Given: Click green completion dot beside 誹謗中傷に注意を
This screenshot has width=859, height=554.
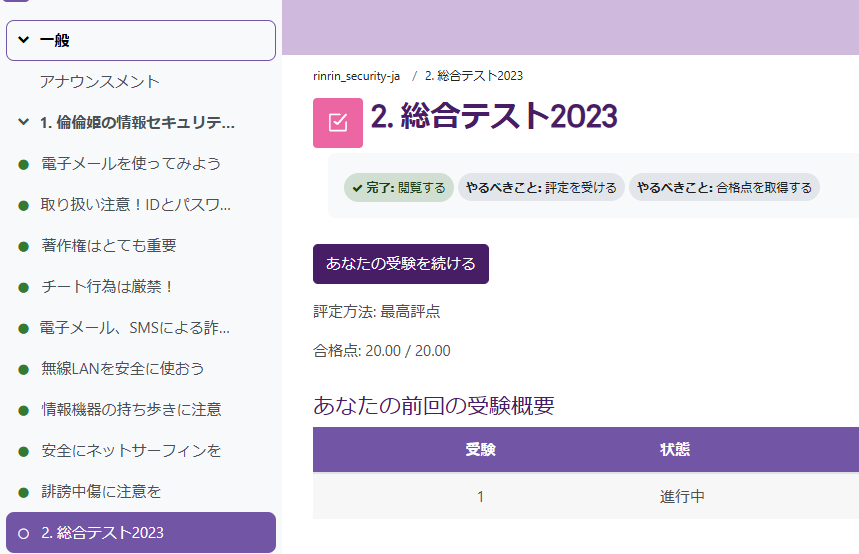Looking at the screenshot, I should click(x=24, y=493).
